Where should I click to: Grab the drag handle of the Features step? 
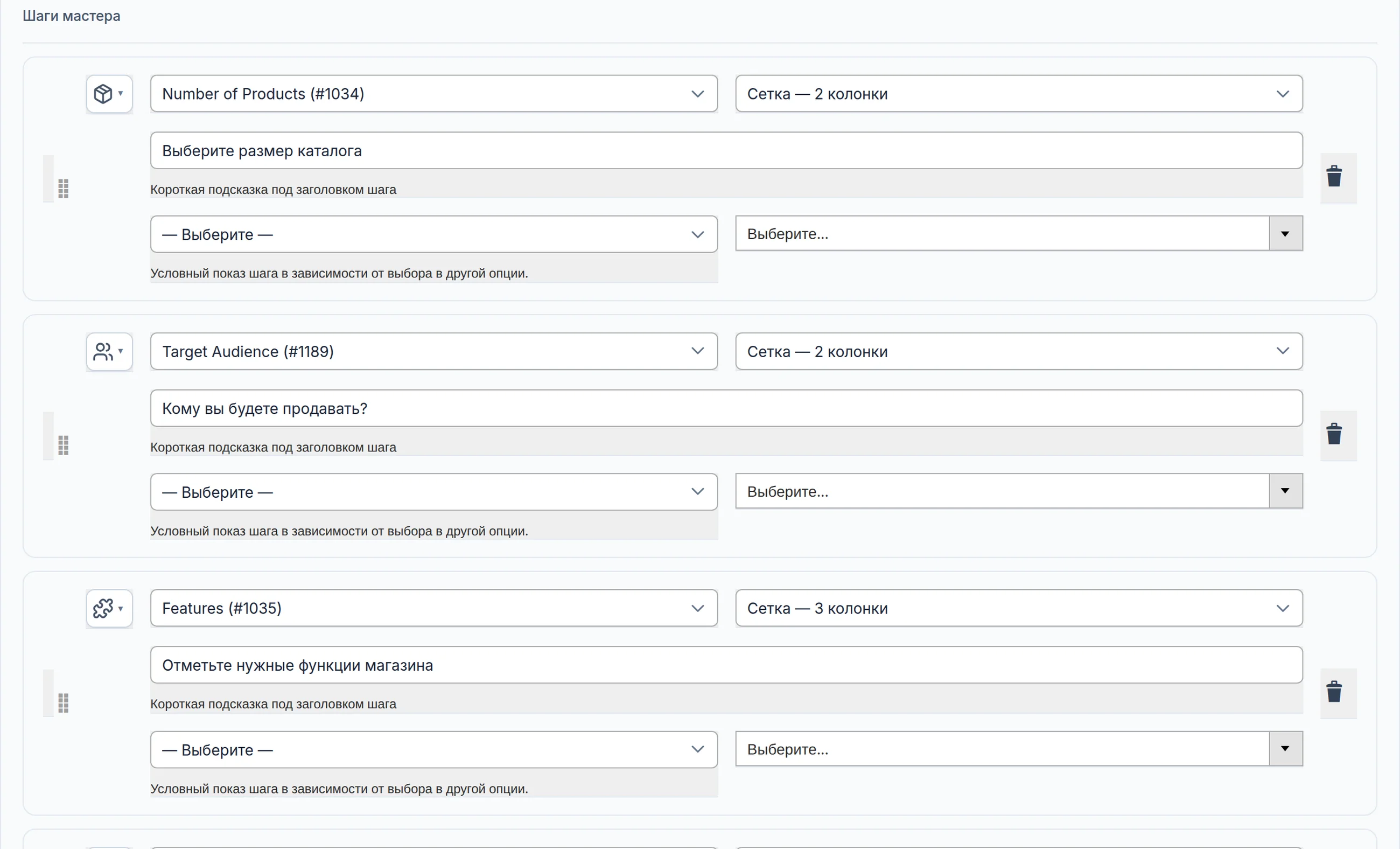[63, 703]
